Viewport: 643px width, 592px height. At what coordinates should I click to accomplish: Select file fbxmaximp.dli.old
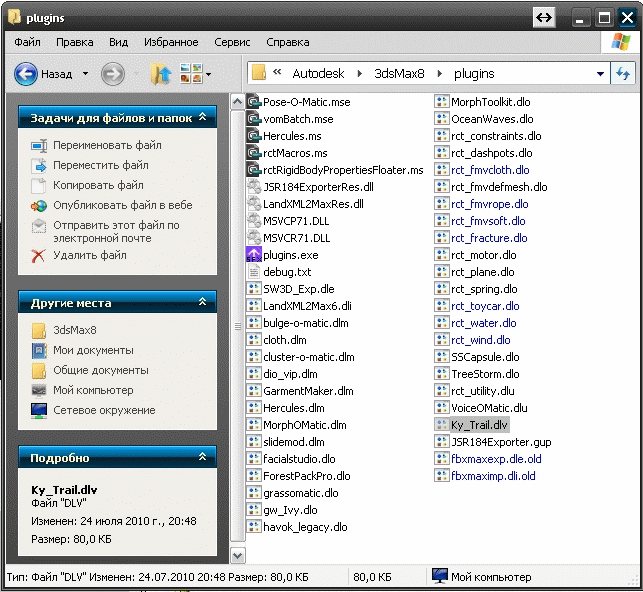point(493,476)
